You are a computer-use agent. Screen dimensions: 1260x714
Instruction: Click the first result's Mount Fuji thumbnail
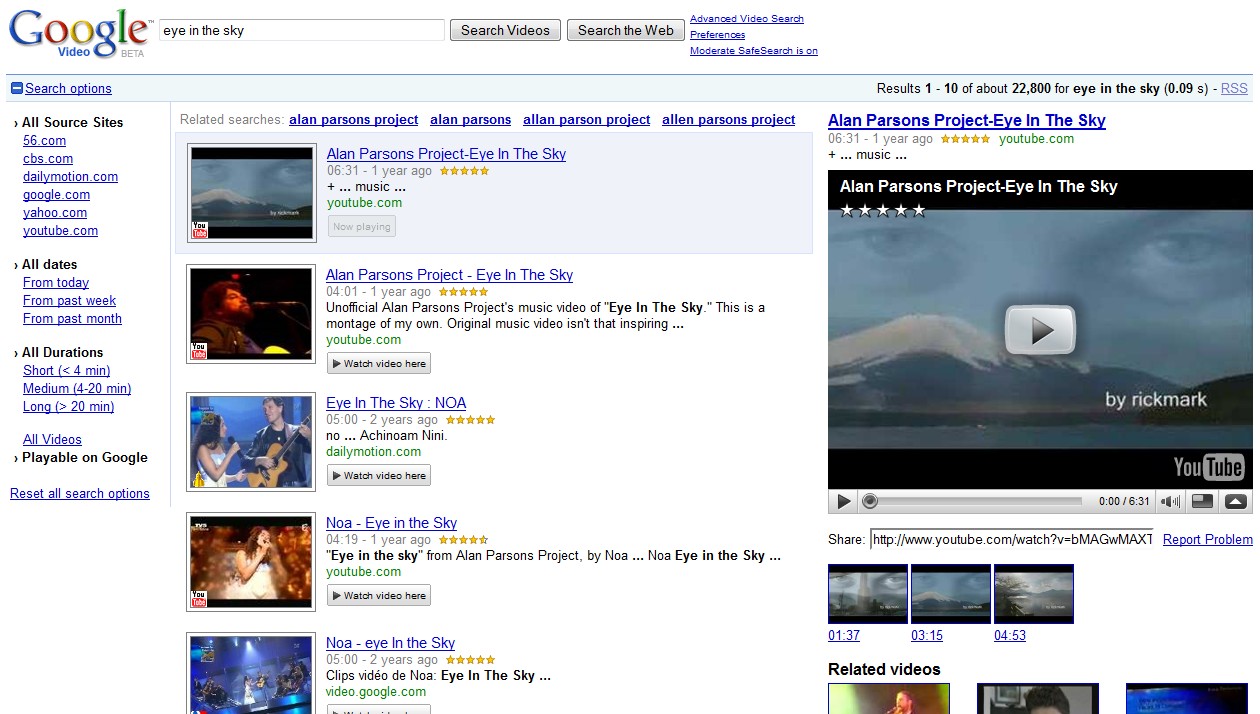pyautogui.click(x=252, y=193)
